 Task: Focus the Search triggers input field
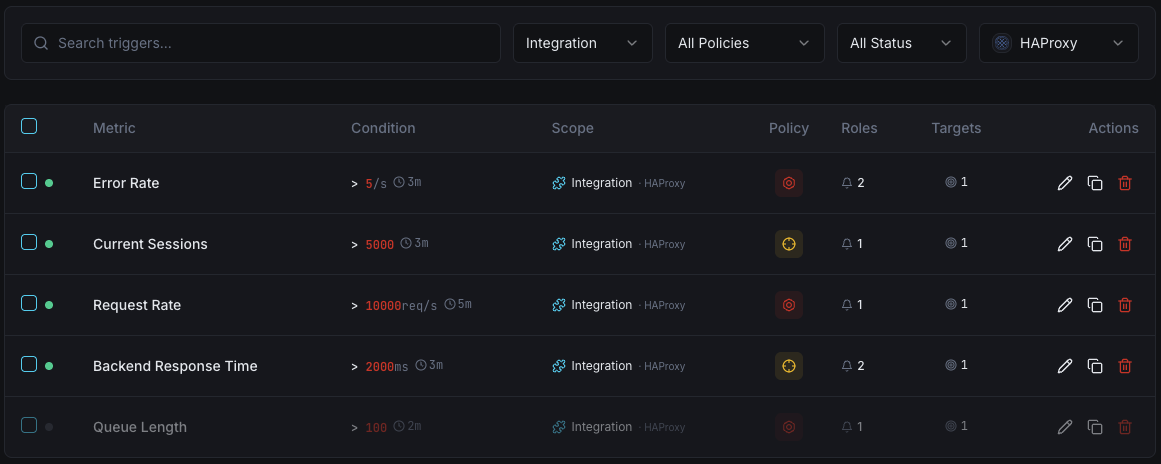point(261,43)
